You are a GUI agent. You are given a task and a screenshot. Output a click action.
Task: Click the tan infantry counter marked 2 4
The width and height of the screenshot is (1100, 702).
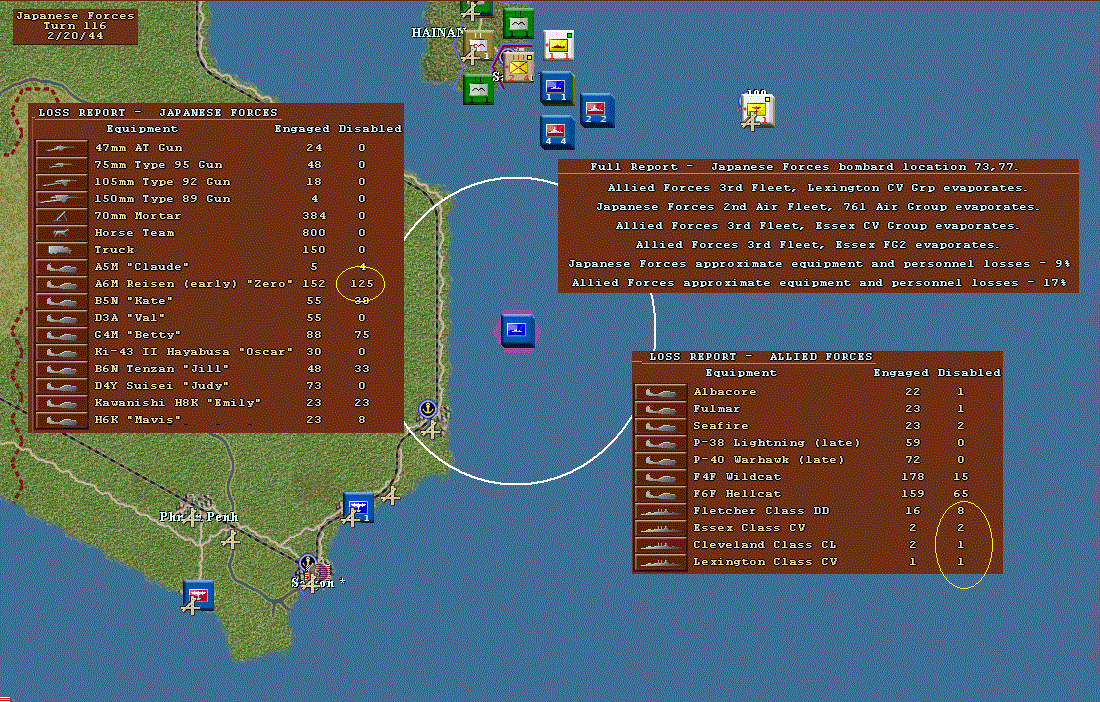[x=518, y=68]
